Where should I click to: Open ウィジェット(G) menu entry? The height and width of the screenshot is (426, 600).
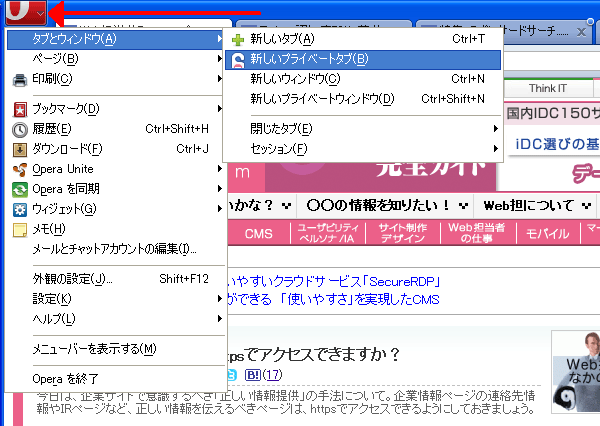[115, 209]
